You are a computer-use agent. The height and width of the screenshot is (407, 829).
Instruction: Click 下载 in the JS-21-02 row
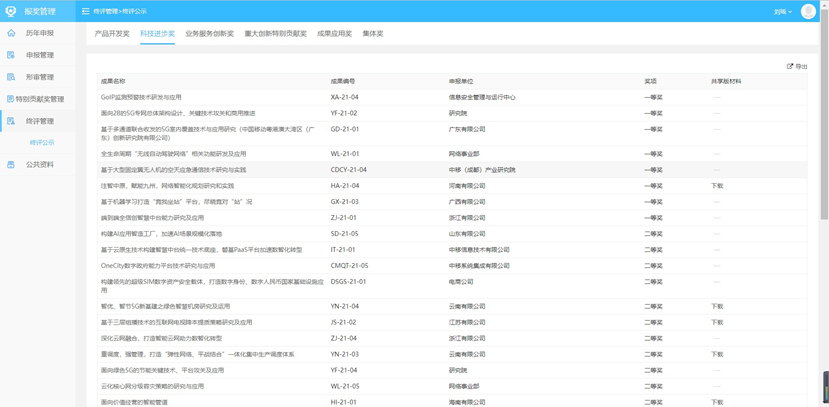(x=717, y=322)
